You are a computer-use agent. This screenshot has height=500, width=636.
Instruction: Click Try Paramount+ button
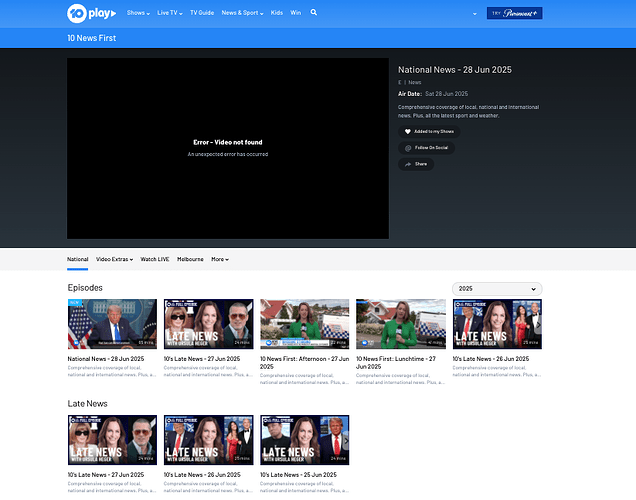click(514, 13)
